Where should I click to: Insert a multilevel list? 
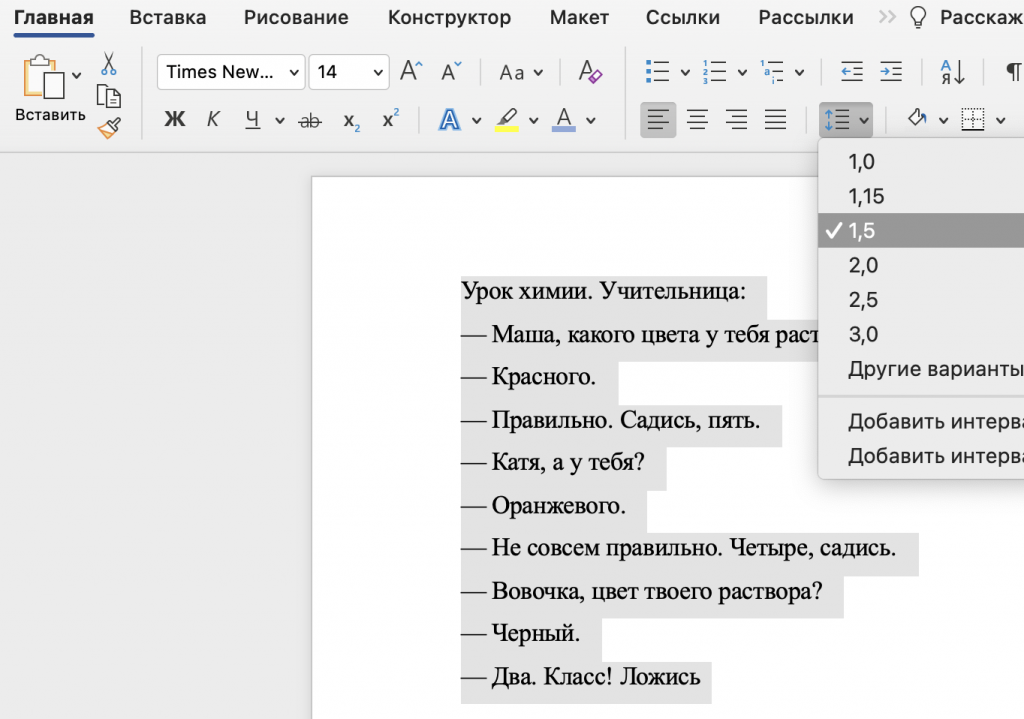772,71
